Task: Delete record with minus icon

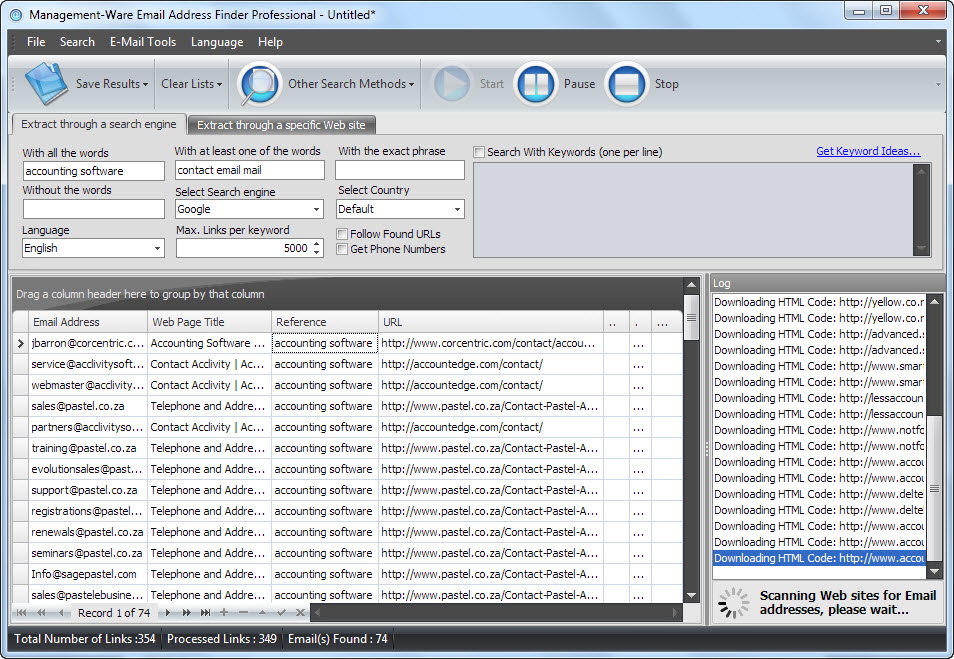Action: click(243, 613)
